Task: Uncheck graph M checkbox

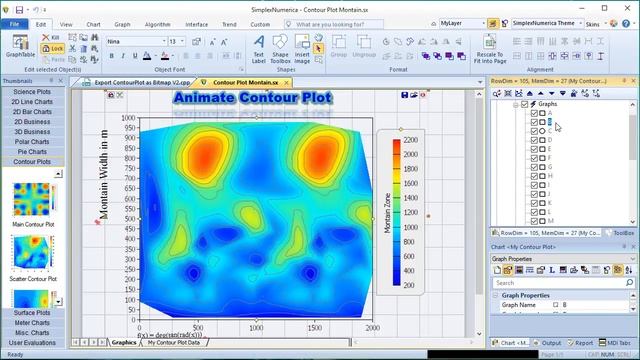Action: pos(534,221)
